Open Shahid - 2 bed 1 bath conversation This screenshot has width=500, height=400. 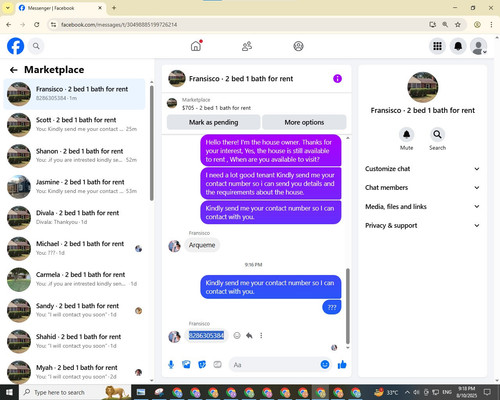click(74, 341)
